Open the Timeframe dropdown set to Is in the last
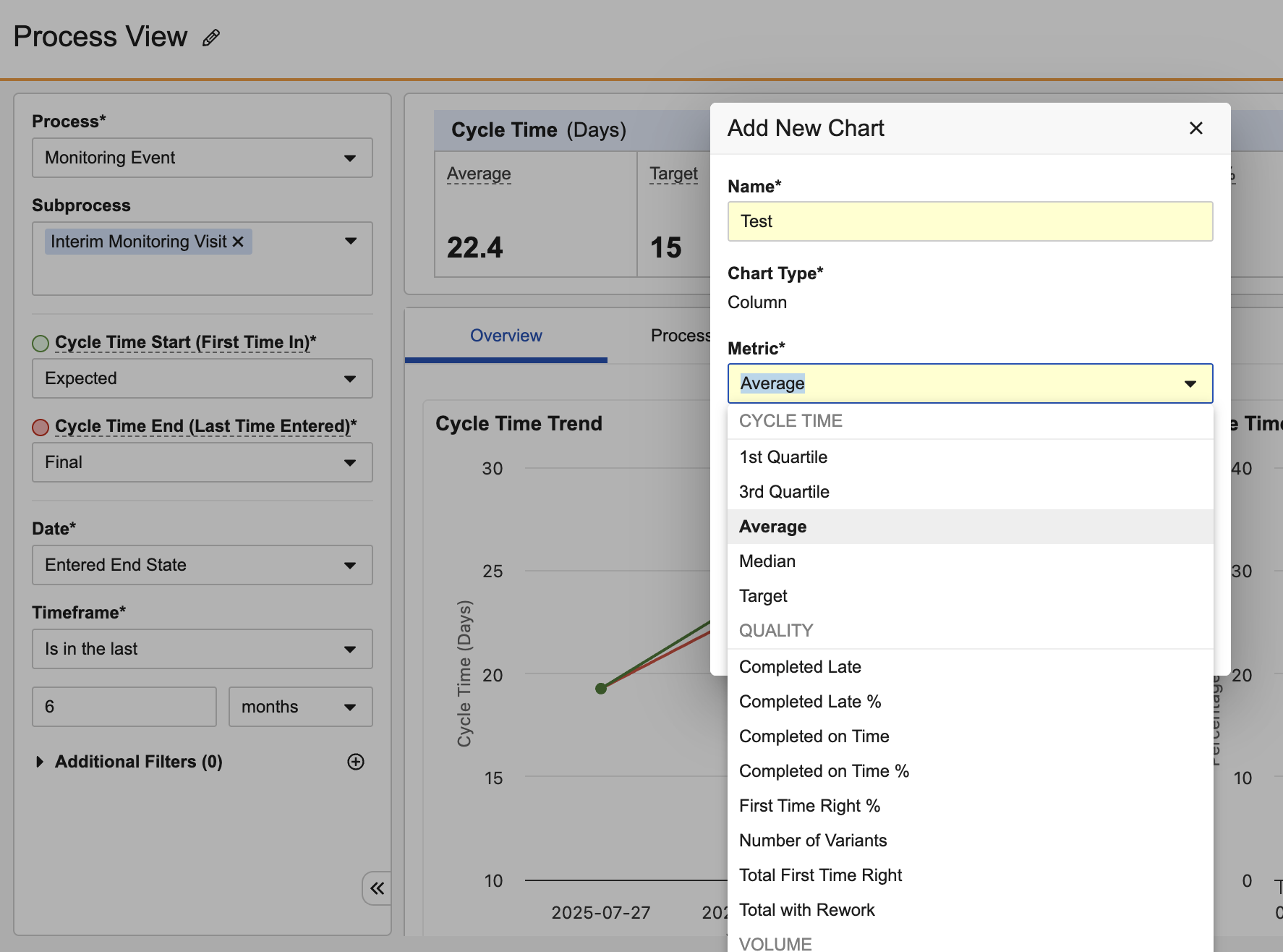The height and width of the screenshot is (952, 1283). click(203, 649)
